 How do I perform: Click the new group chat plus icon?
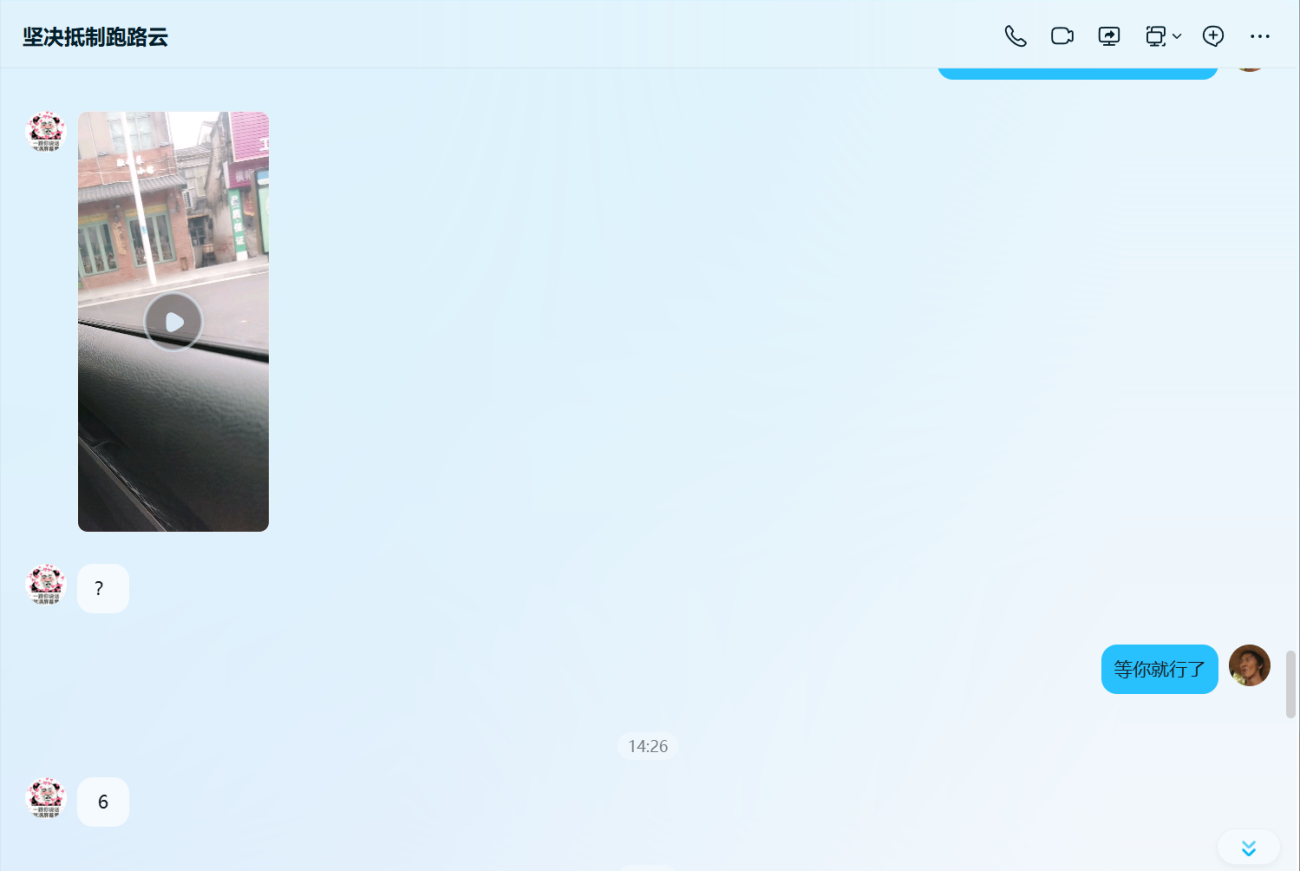(x=1213, y=37)
